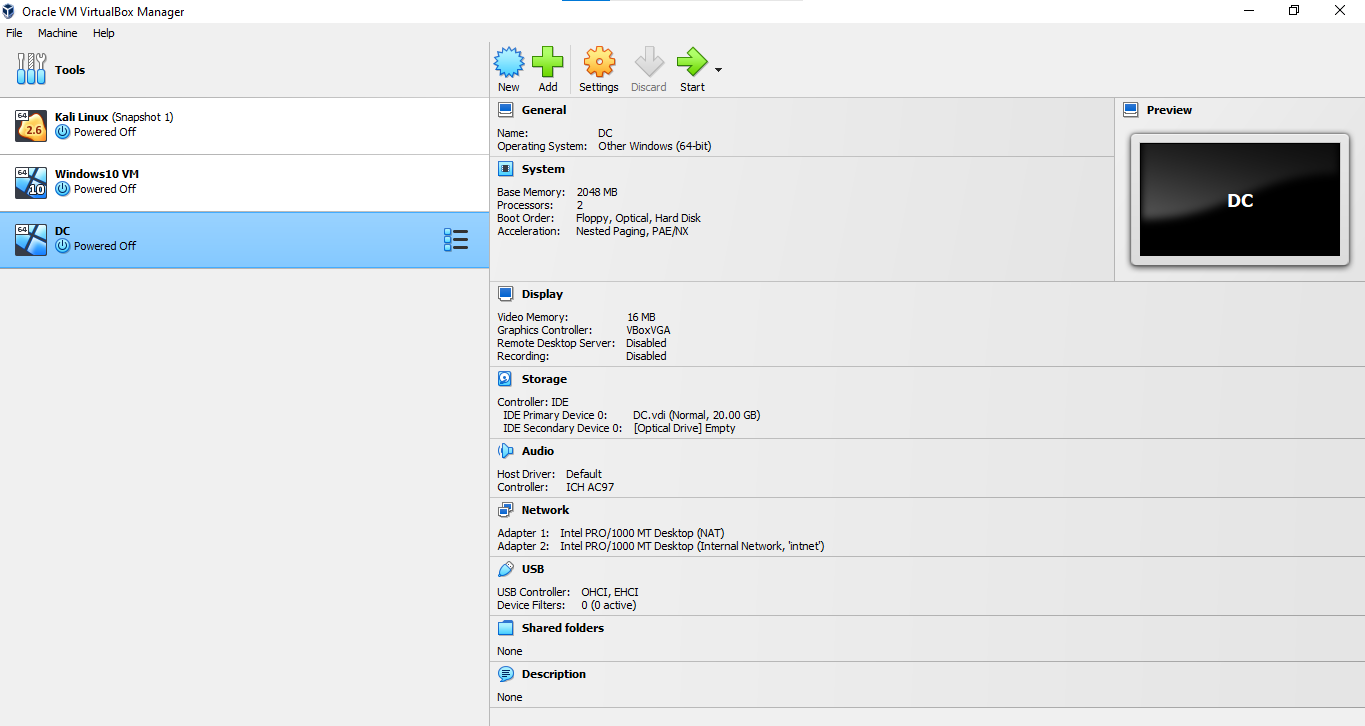Viewport: 1365px width, 726px height.
Task: Click Adapter 1 'Intel PRO/1000 MT Desktop (NAT)'
Action: [642, 533]
